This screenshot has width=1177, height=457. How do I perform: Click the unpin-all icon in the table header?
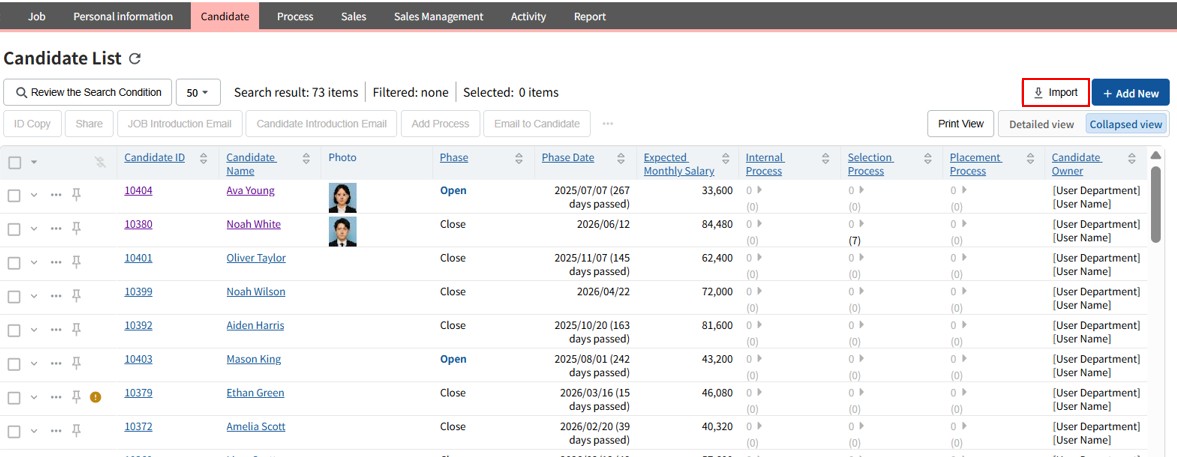[100, 162]
